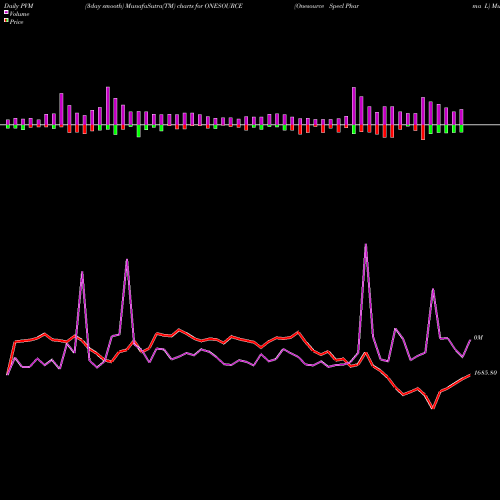Click the '0M' volume value label
The image size is (500, 500).
478,338
